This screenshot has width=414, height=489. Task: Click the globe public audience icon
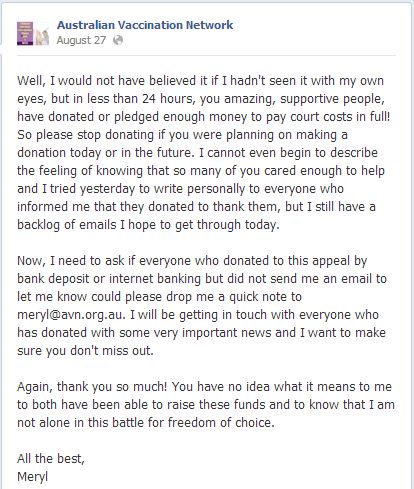point(118,40)
